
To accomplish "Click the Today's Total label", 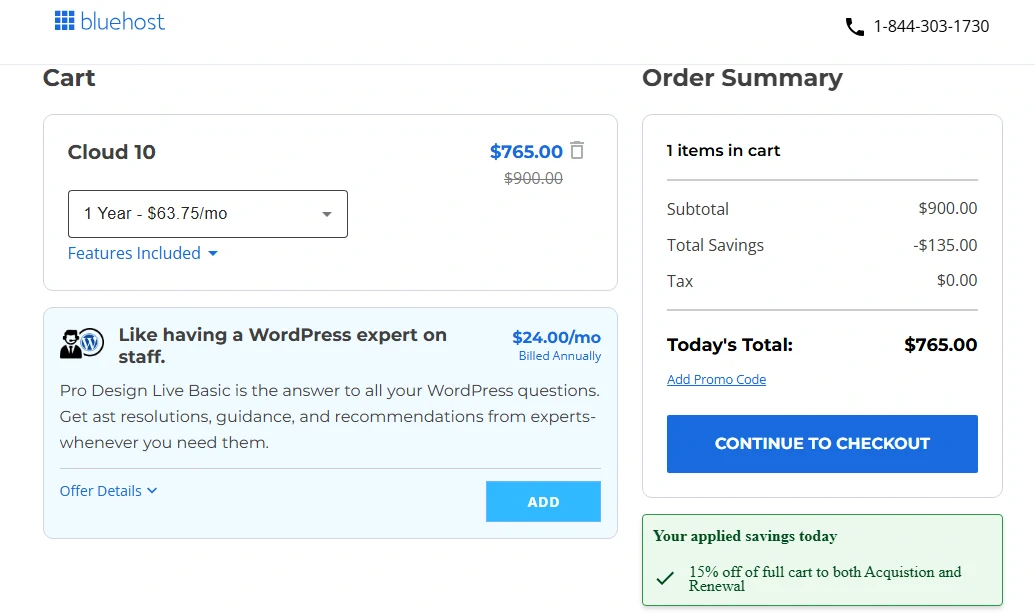I will 729,345.
